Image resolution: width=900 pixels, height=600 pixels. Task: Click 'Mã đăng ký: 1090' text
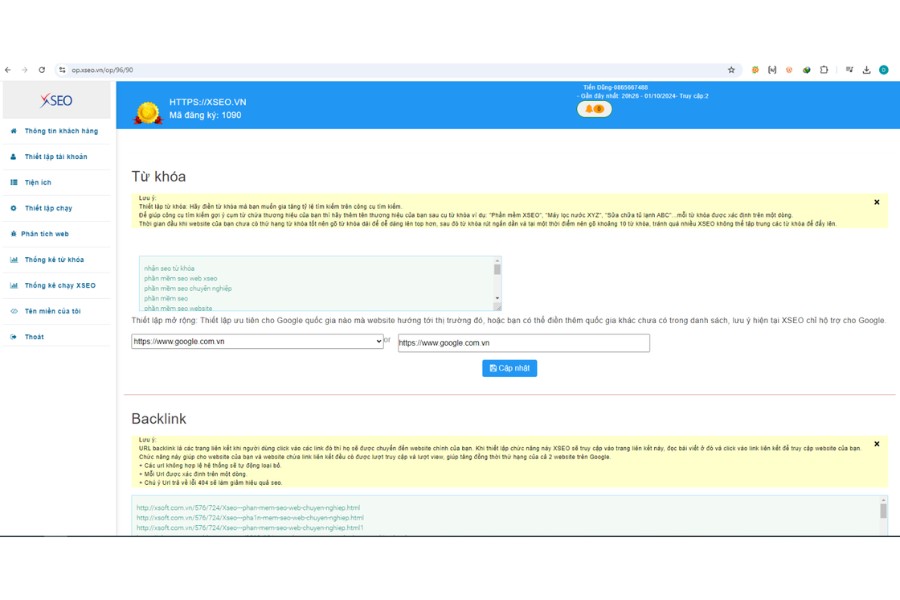point(205,115)
